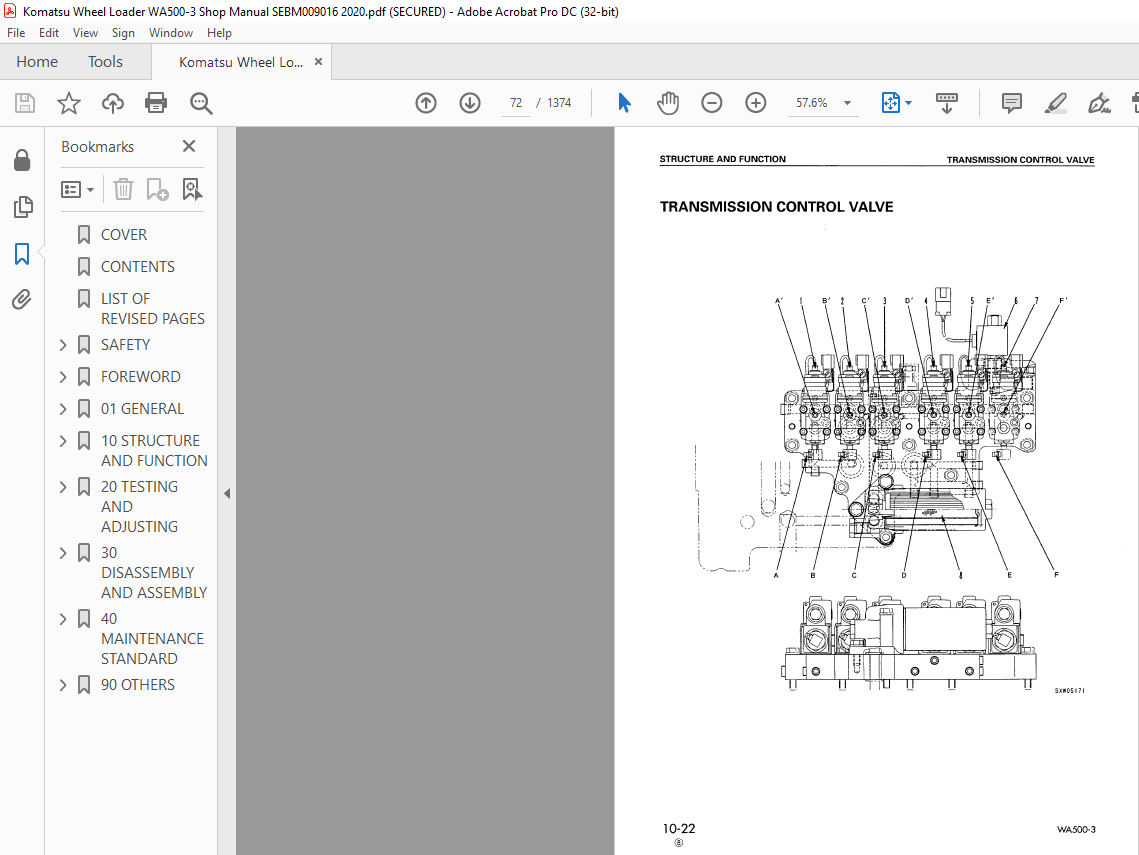
Task: Choose the Selection arrow tool
Action: (624, 103)
